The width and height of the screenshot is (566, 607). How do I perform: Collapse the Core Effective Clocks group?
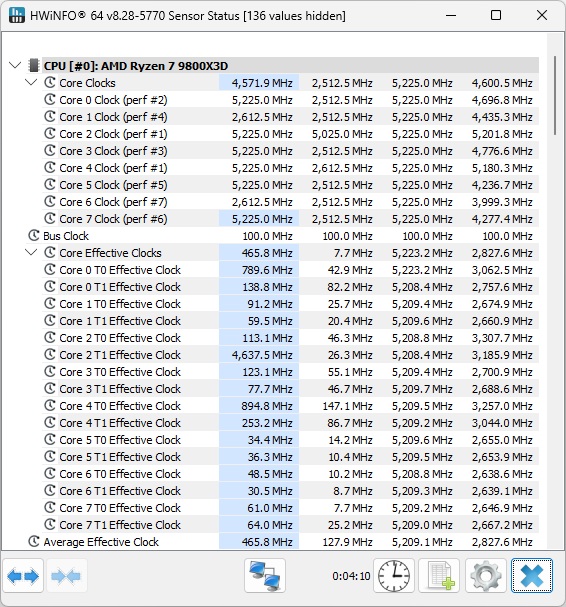[x=31, y=252]
